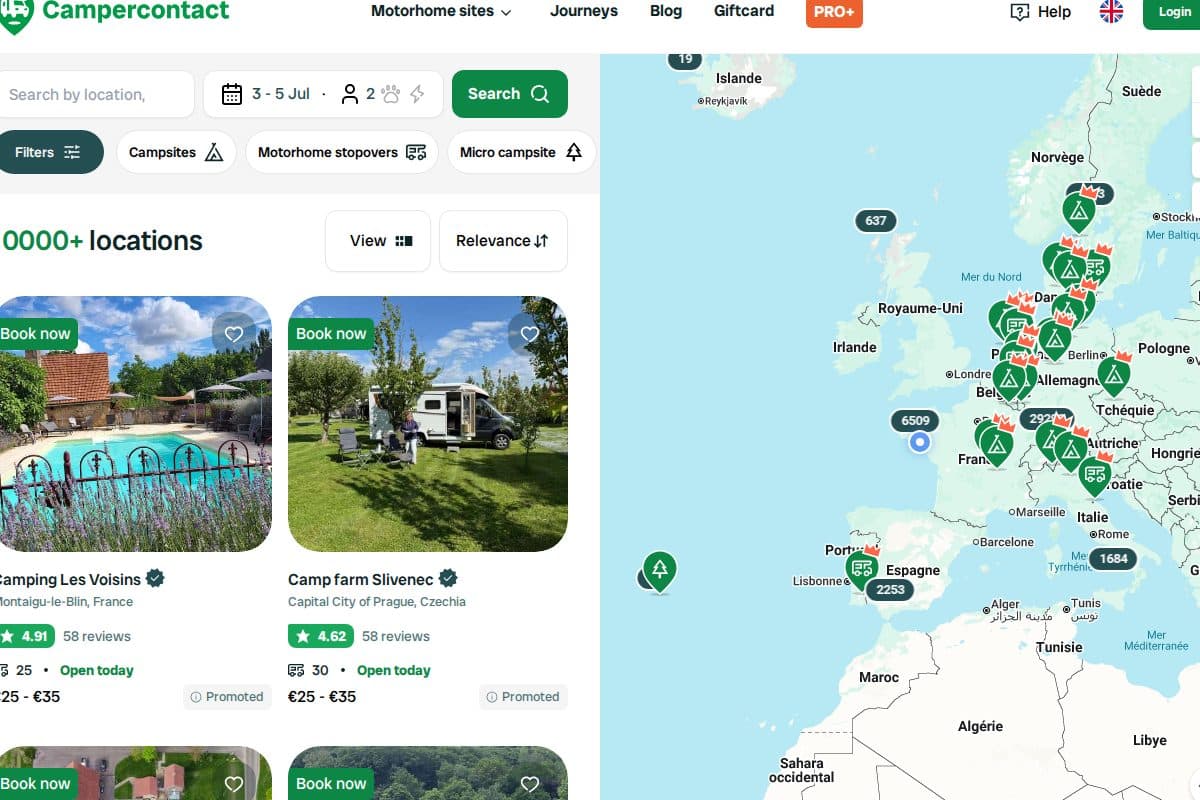Click the 2253 map cluster in Spain
The height and width of the screenshot is (800, 1200).
(890, 590)
